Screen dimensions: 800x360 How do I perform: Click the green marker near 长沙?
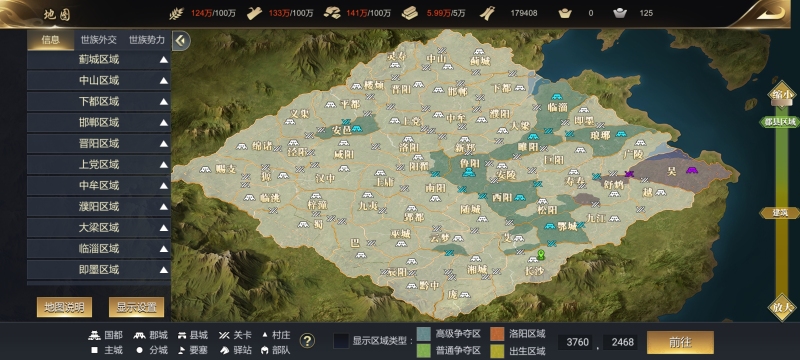click(541, 254)
